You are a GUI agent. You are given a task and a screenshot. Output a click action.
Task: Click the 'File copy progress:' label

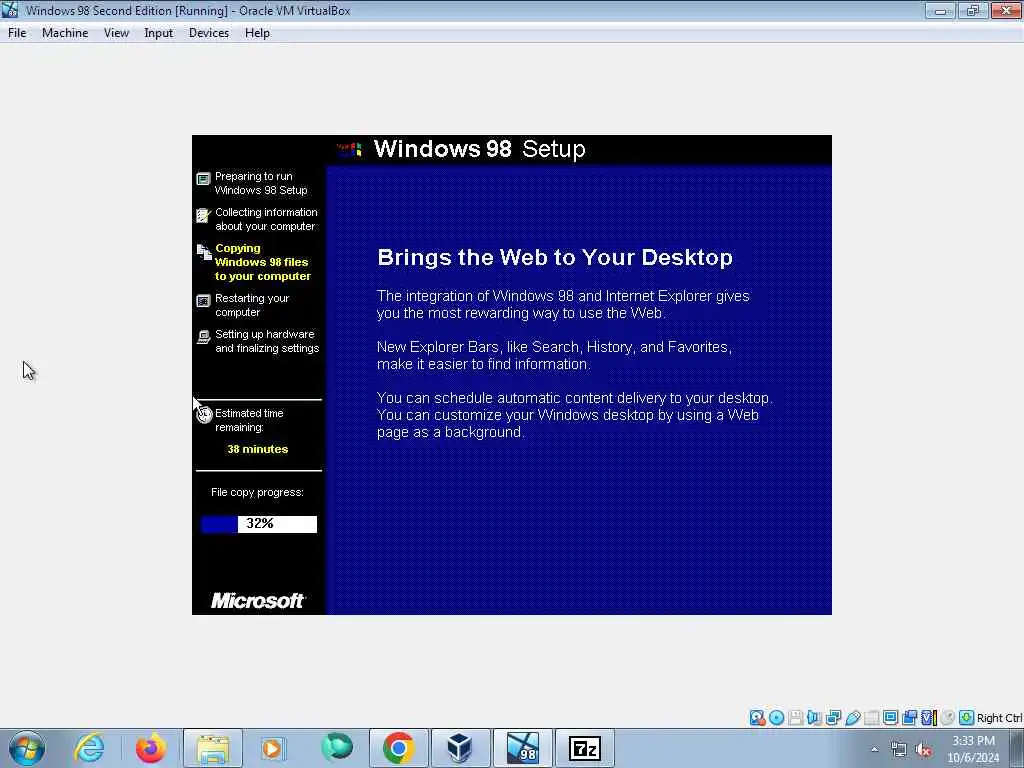point(257,492)
